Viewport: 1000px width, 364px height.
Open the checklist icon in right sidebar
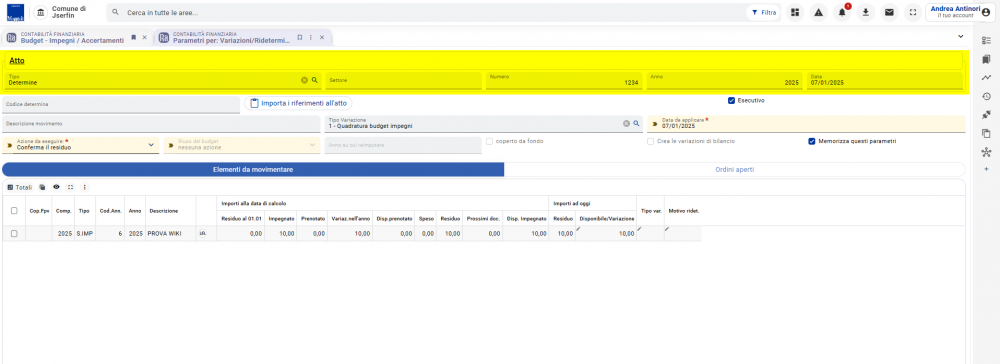point(986,41)
